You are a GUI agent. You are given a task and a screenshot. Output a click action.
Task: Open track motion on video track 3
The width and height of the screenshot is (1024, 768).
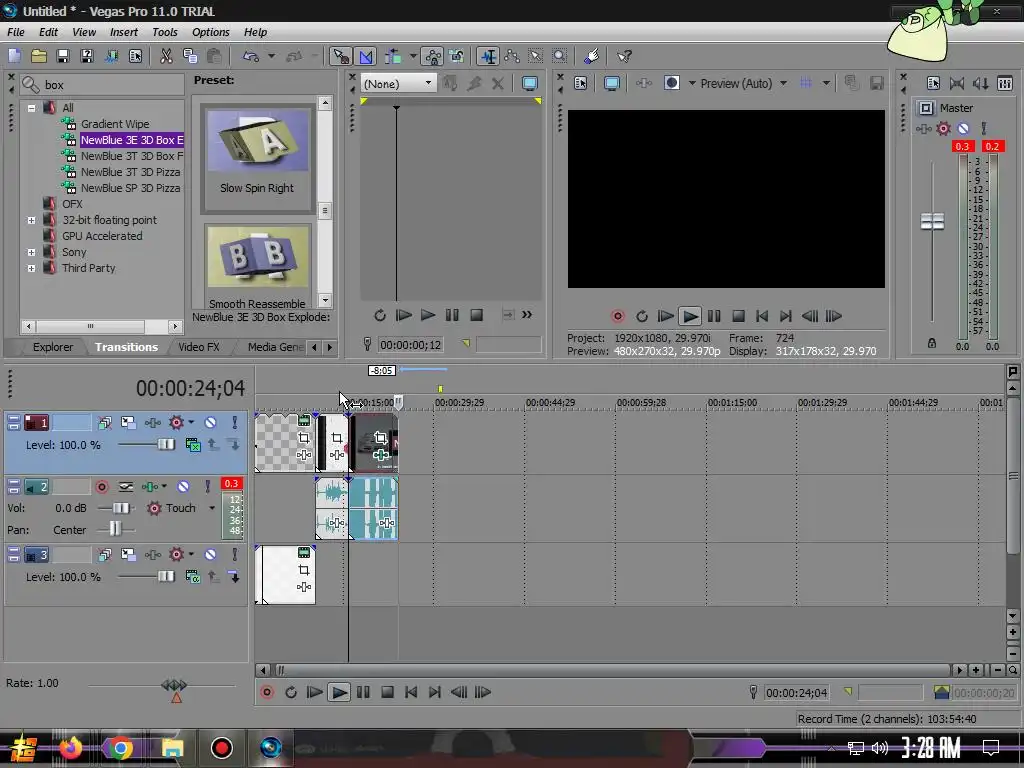coord(128,554)
